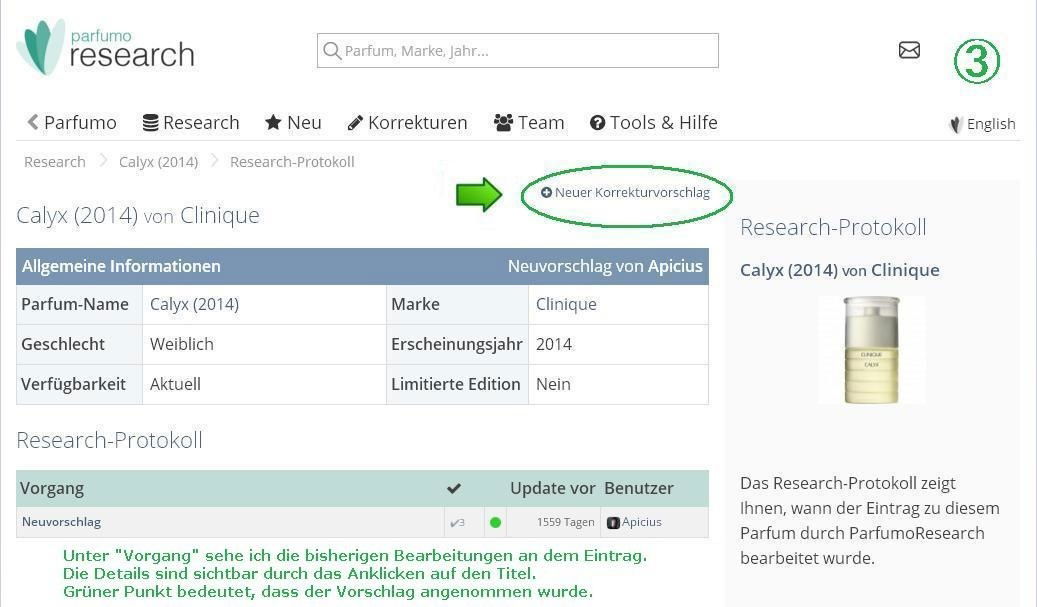Open Research-Protokoll breadcrumb
1037x607 pixels.
tap(292, 162)
